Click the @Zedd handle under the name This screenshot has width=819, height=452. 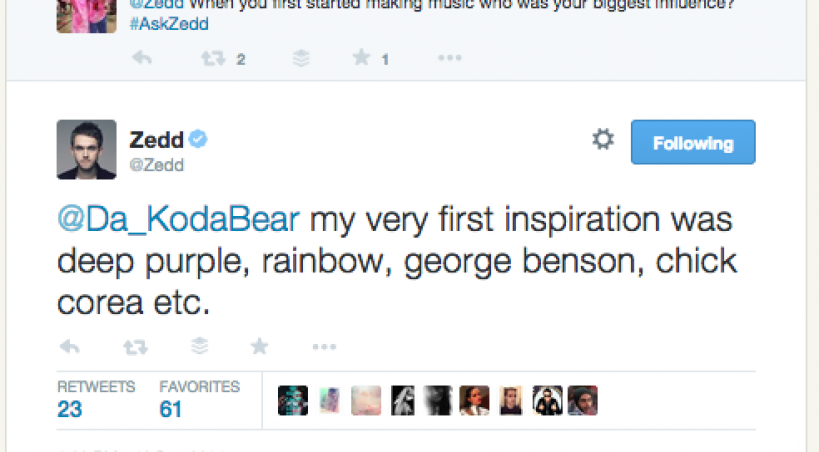coord(156,165)
